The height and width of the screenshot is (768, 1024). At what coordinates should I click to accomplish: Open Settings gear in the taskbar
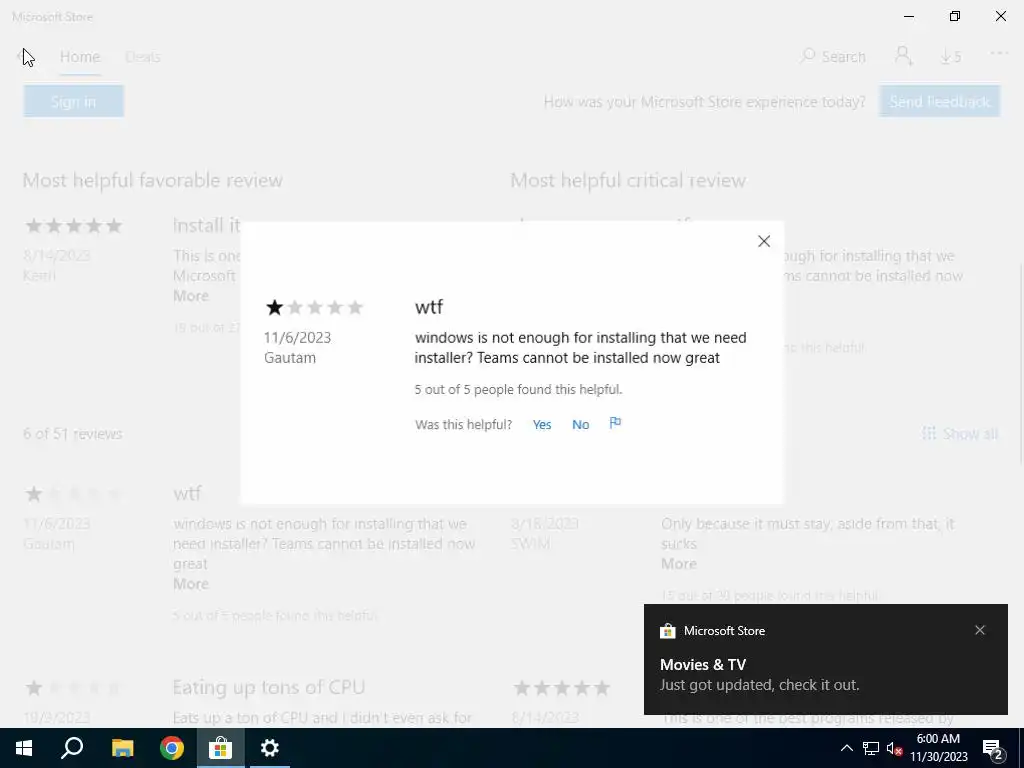270,748
